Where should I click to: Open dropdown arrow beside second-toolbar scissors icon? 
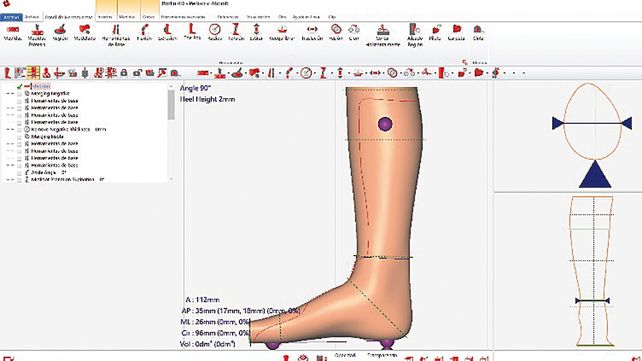pos(434,73)
